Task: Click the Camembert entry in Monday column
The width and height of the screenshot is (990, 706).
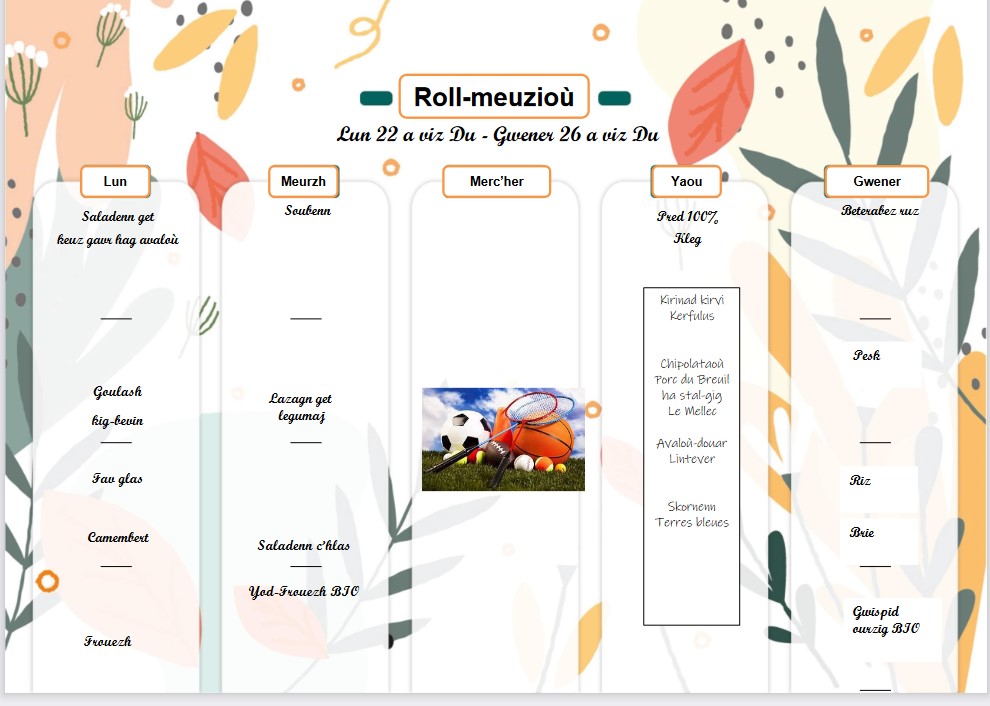Action: 118,538
